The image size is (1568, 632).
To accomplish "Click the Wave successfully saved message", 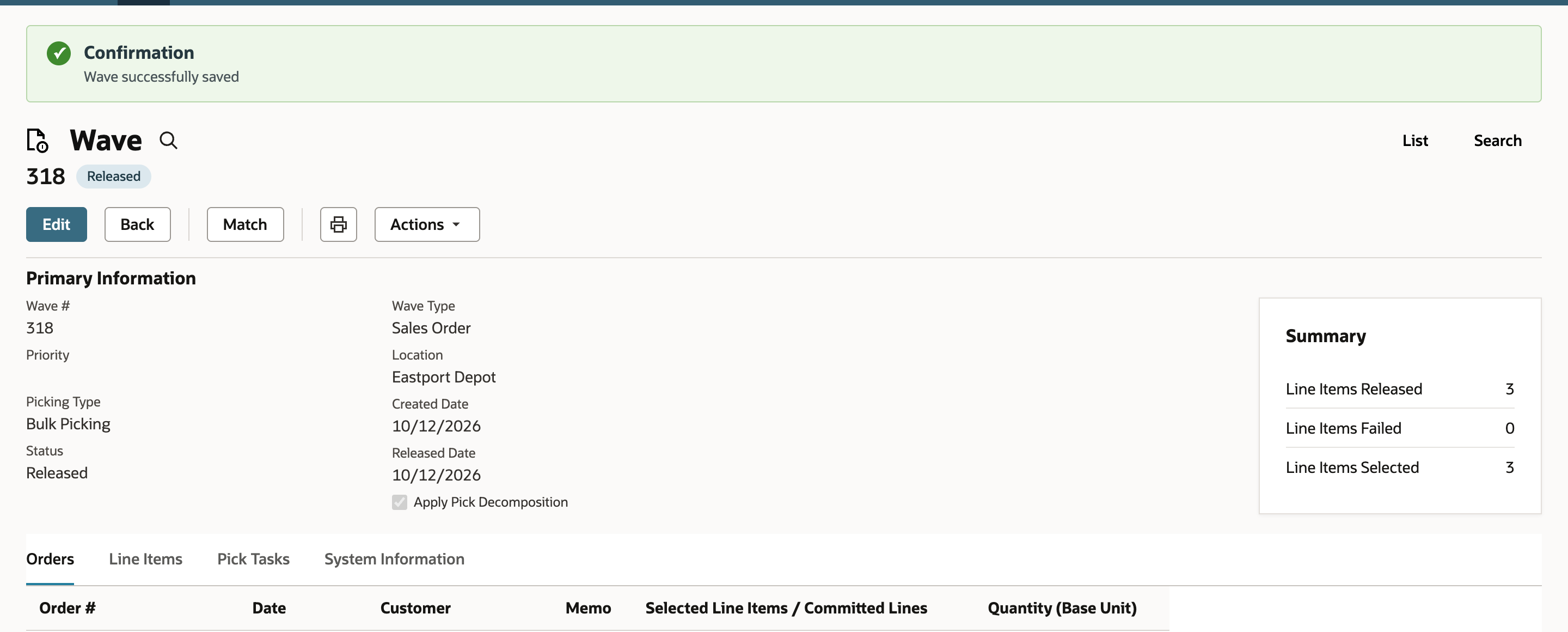I will (161, 77).
